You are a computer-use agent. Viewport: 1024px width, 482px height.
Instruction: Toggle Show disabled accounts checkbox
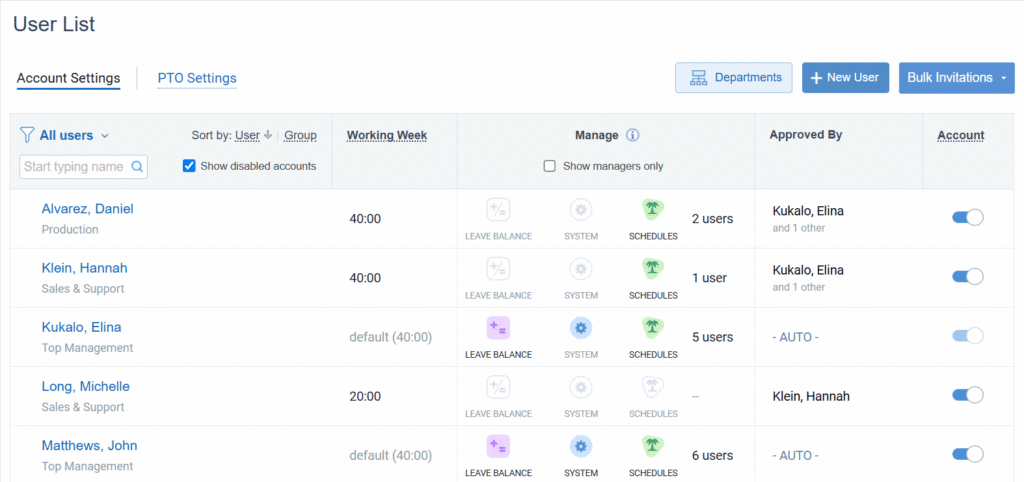click(x=189, y=166)
